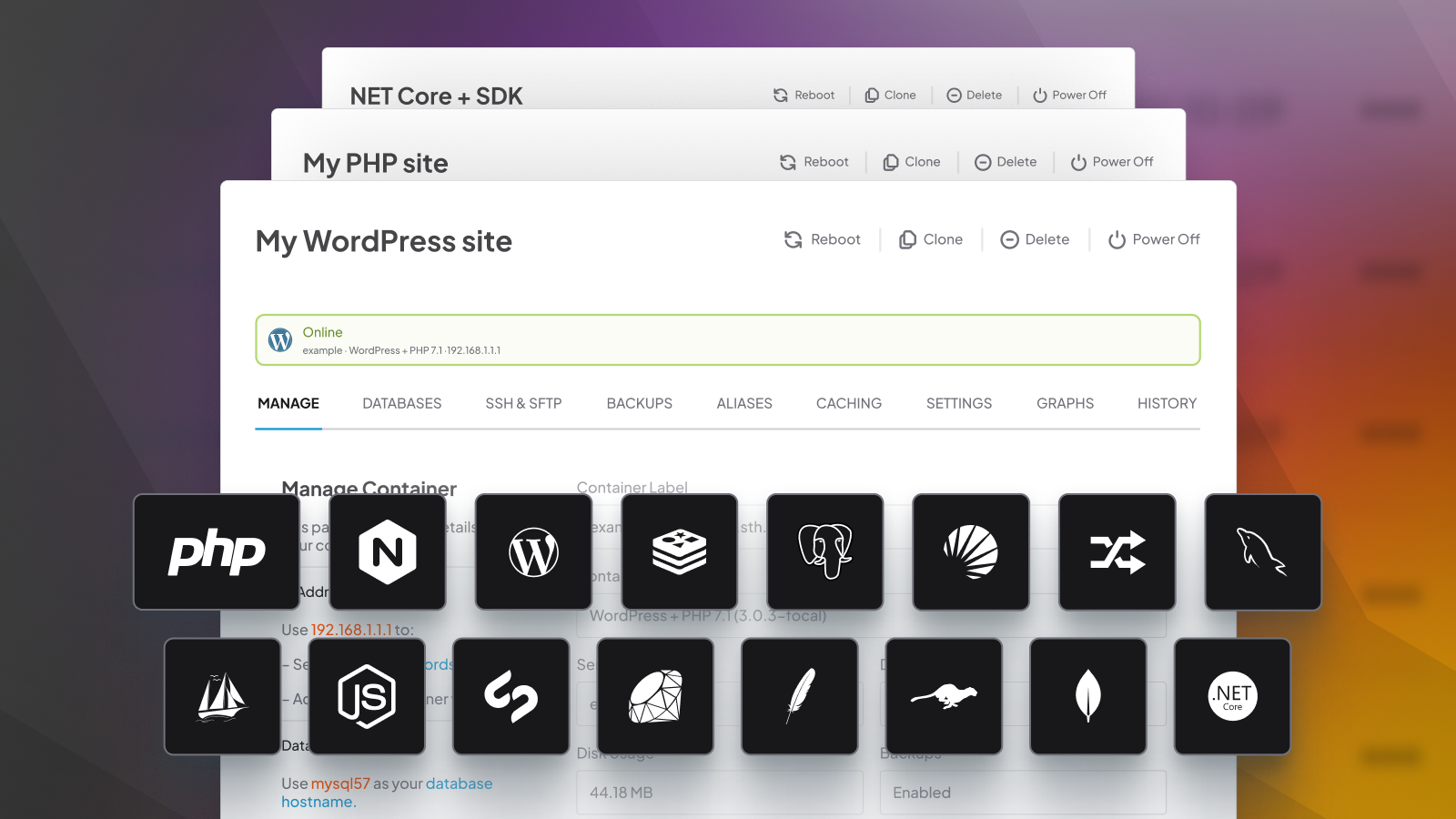1456x819 pixels.
Task: Click the shuffle arrows icon tile
Action: tap(1117, 551)
